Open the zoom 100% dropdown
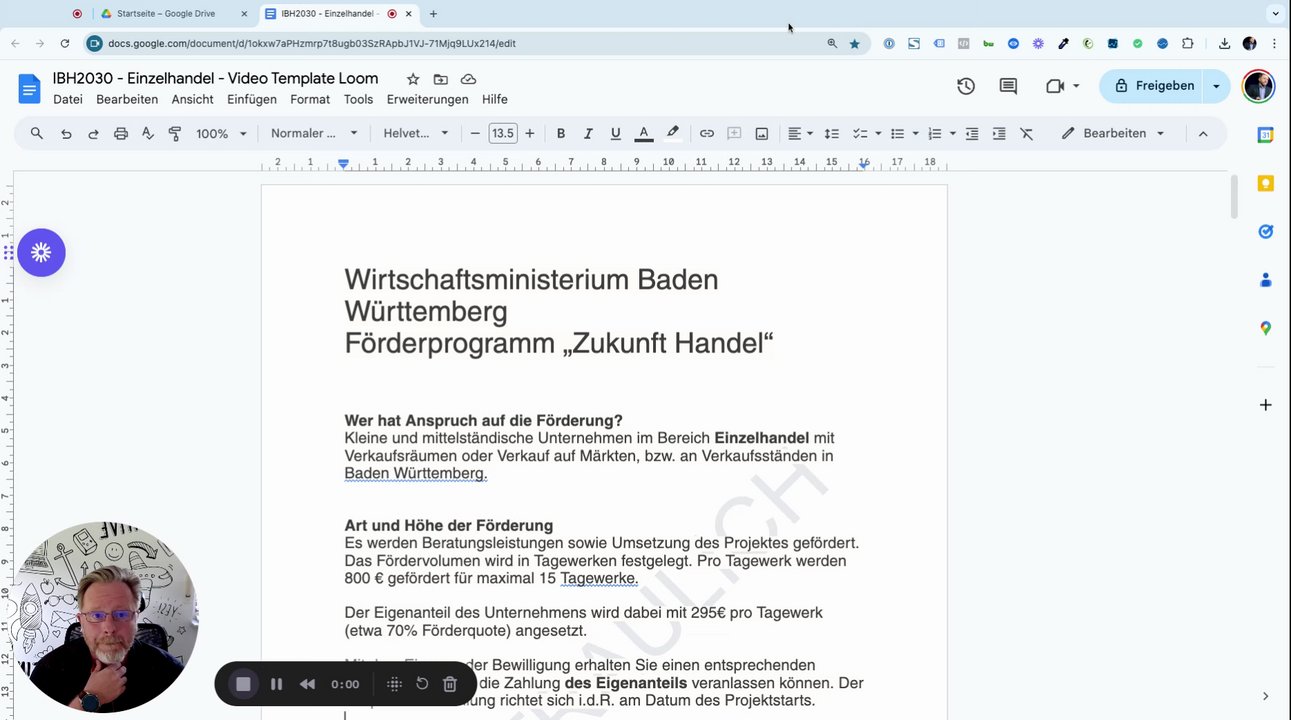This screenshot has width=1291, height=720. pos(221,133)
